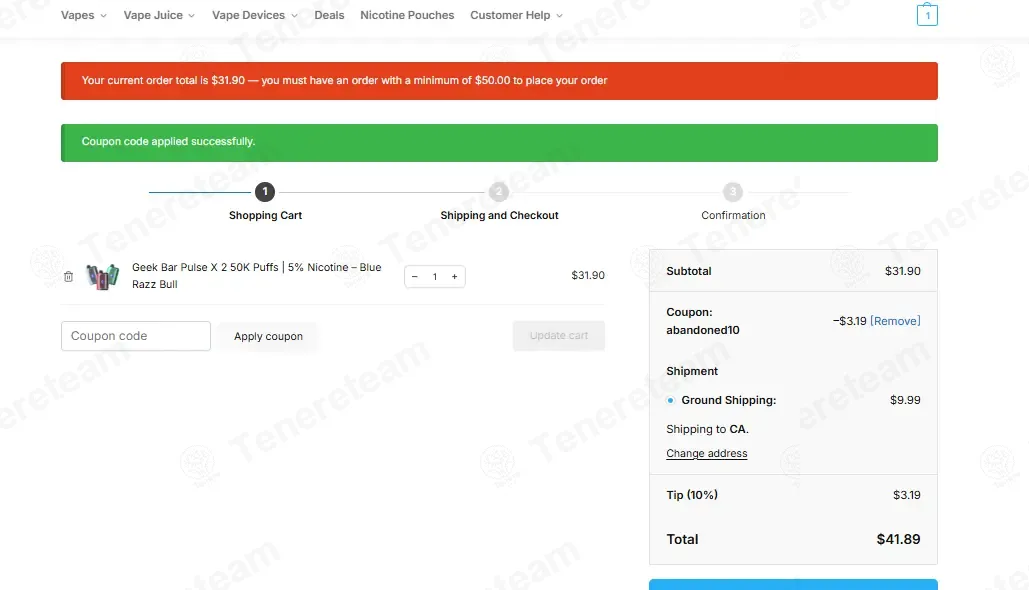Expand the Vape Devices menu
Screen dimensions: 1029x590
pyautogui.click(x=255, y=15)
